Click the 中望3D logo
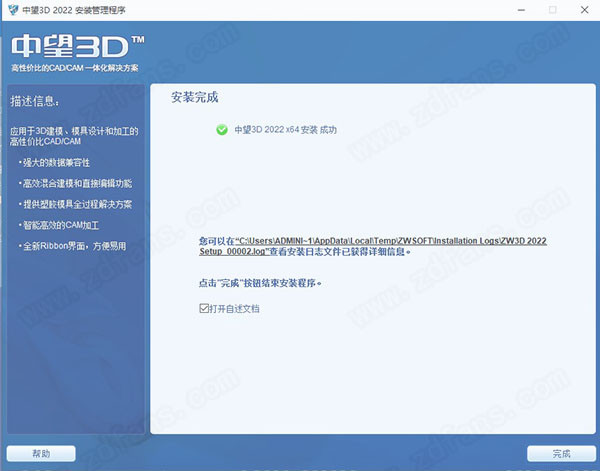Screen dimensions: 600x471 (x=77, y=47)
